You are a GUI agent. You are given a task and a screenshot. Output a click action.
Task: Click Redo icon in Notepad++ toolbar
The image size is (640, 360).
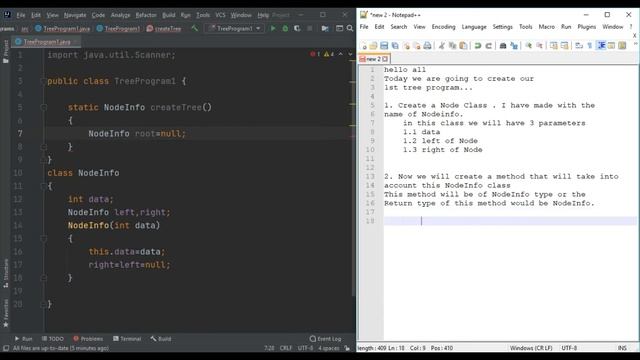click(x=488, y=46)
